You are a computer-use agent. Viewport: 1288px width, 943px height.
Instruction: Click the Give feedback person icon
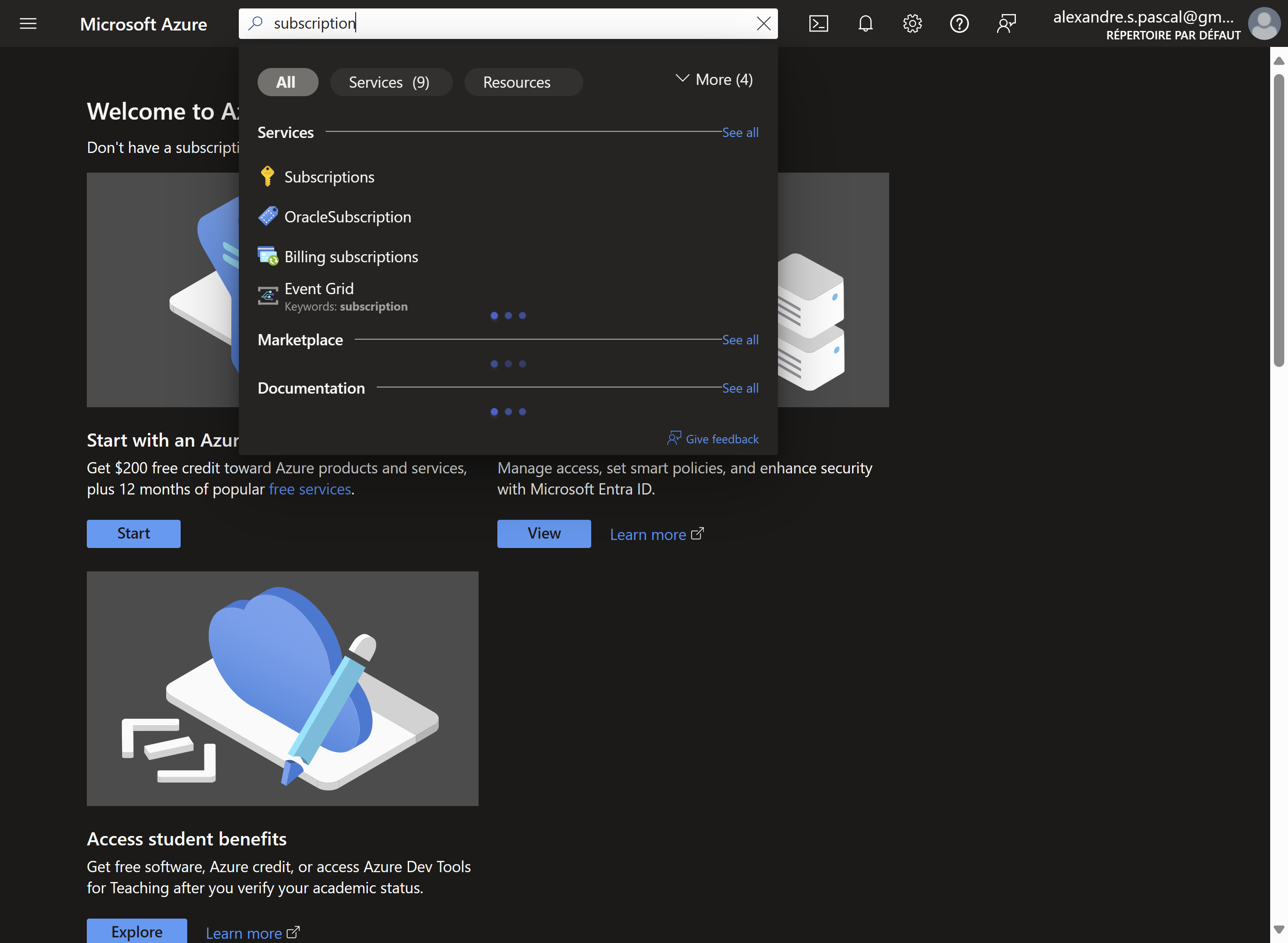[x=674, y=438]
